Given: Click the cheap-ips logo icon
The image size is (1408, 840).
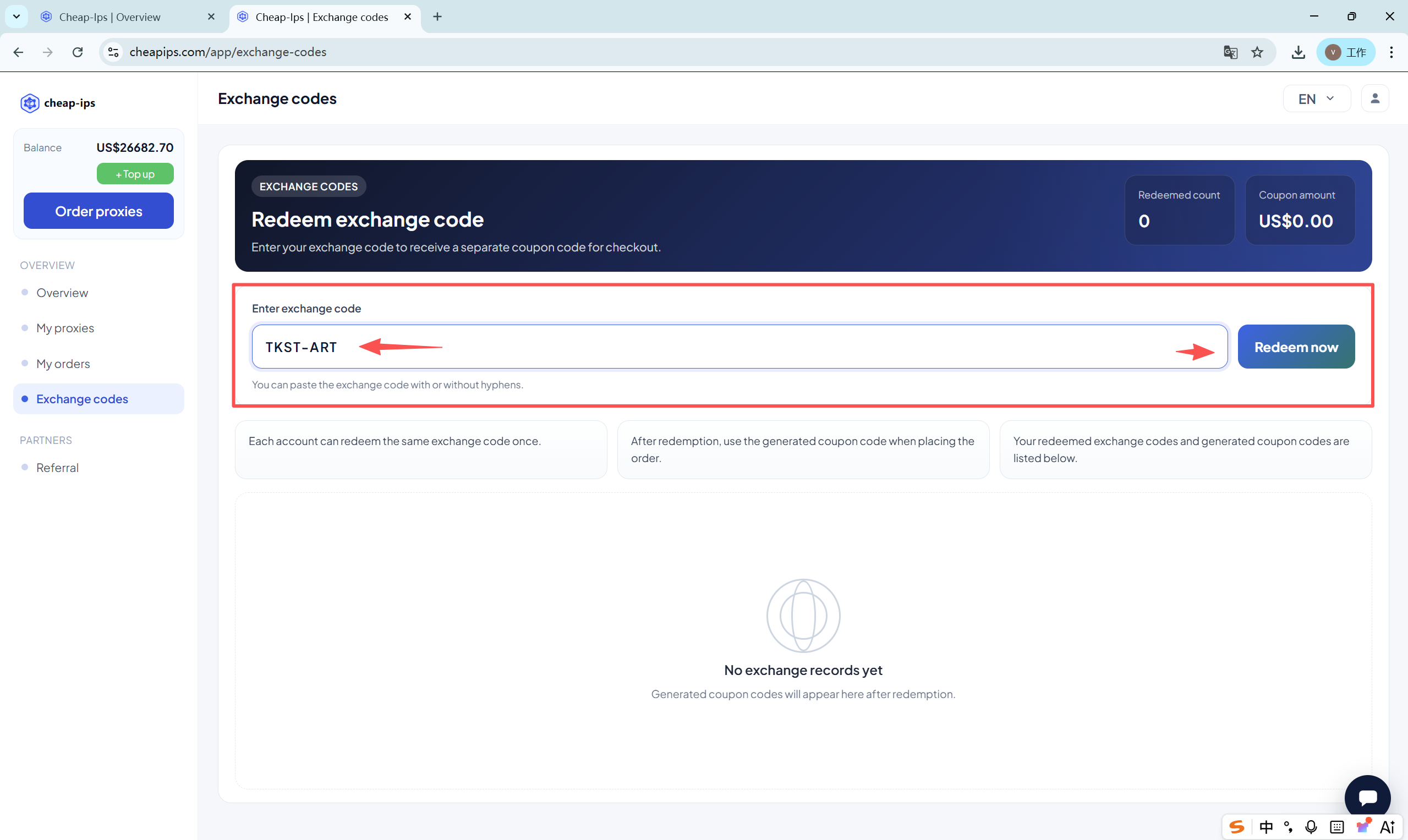Looking at the screenshot, I should 30,103.
